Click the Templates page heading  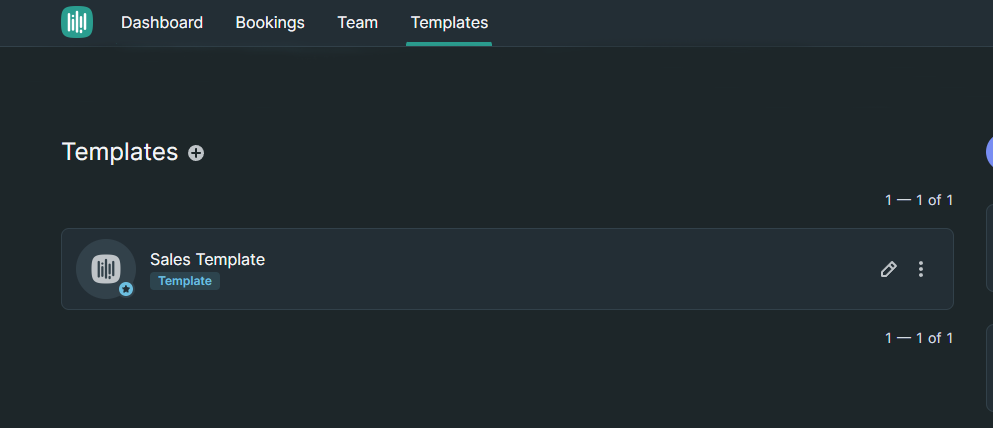coord(120,152)
